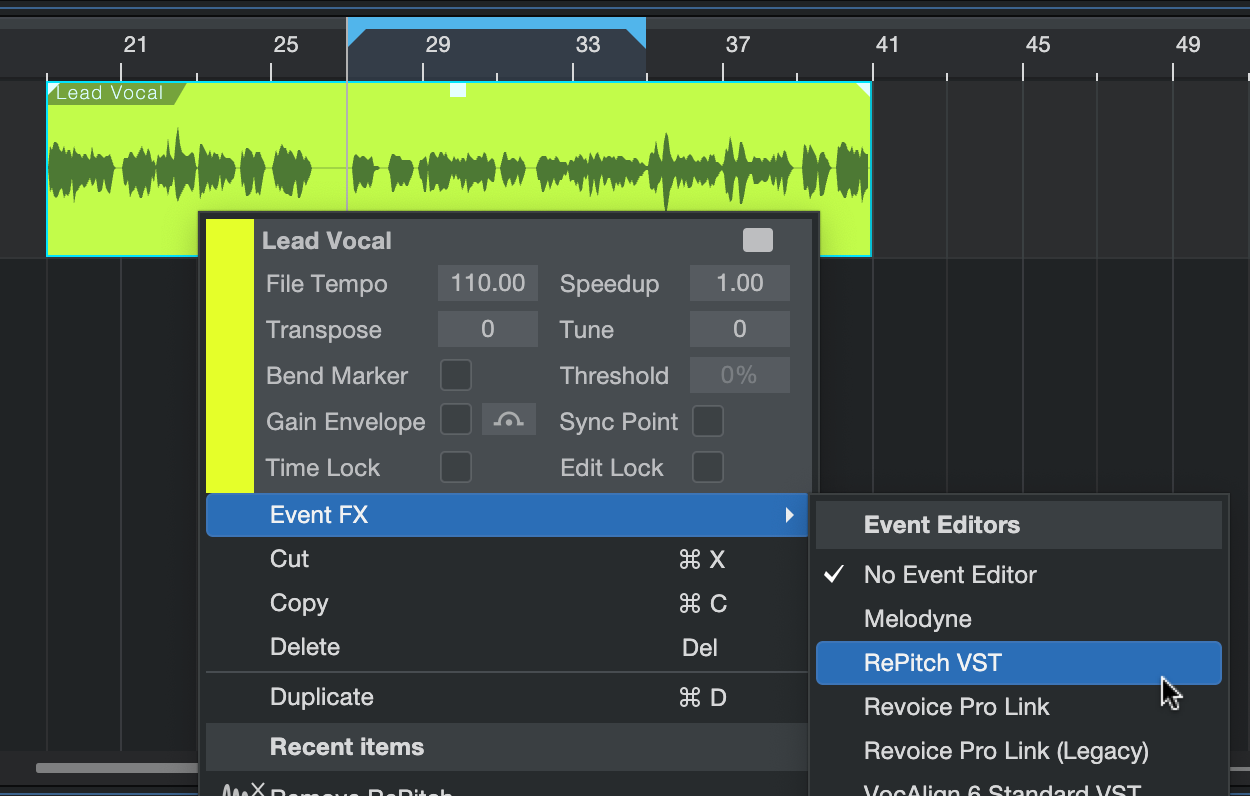Viewport: 1250px width, 796px height.
Task: Toggle the Sync Point checkbox
Action: point(708,421)
